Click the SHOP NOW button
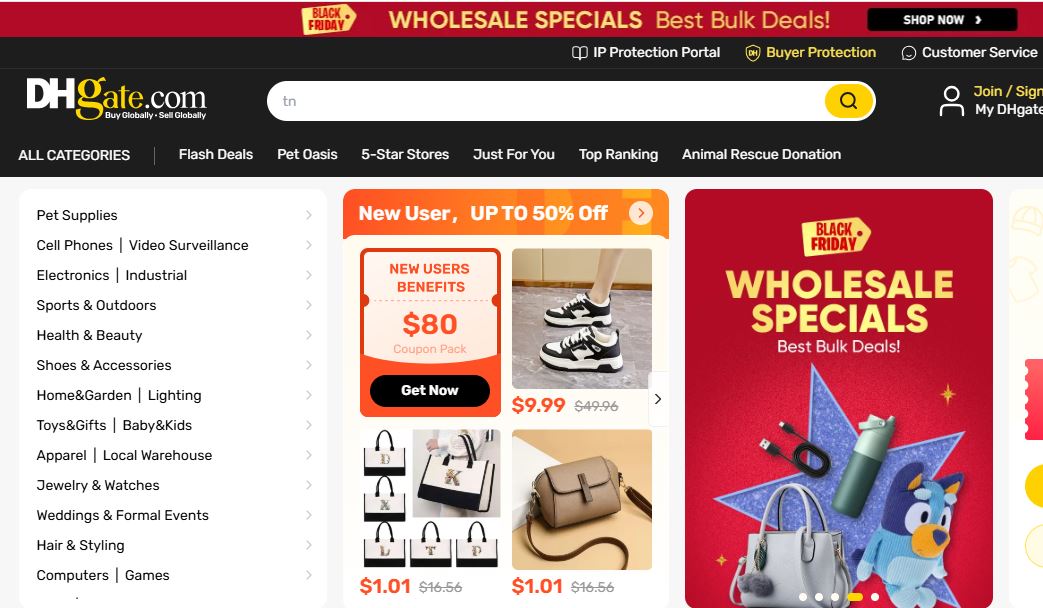This screenshot has width=1043, height=608. tap(942, 20)
